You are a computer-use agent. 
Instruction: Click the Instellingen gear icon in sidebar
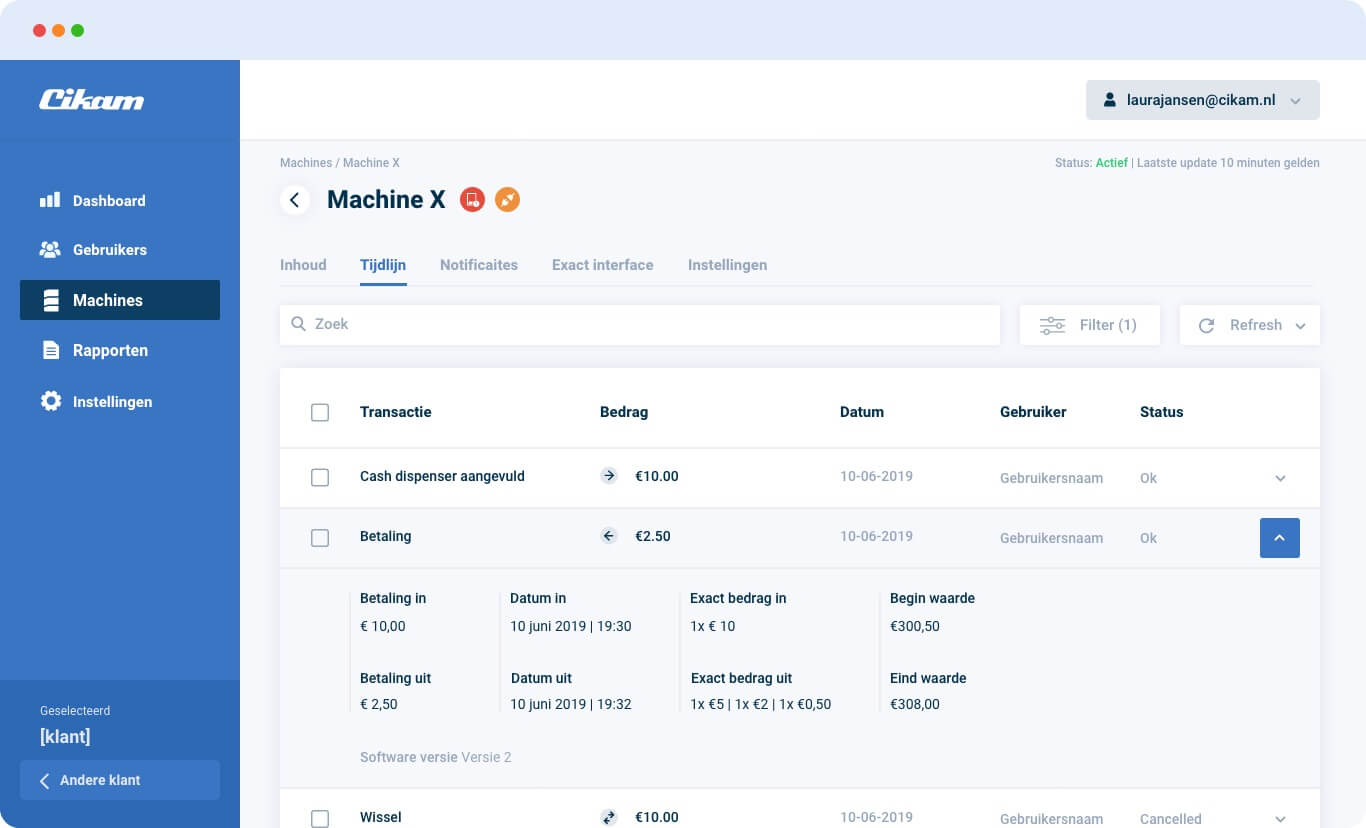(50, 401)
